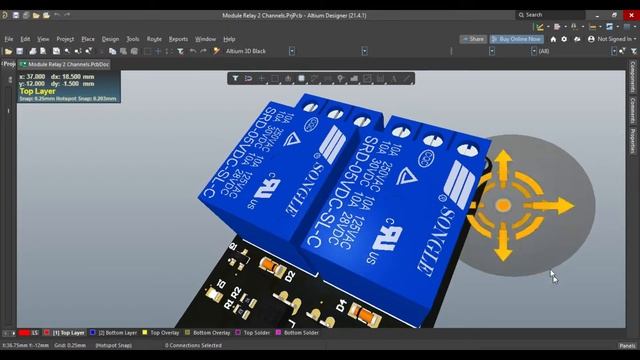Click the blue Bottom Layer color swatch
640x360 pixels.
[93, 333]
